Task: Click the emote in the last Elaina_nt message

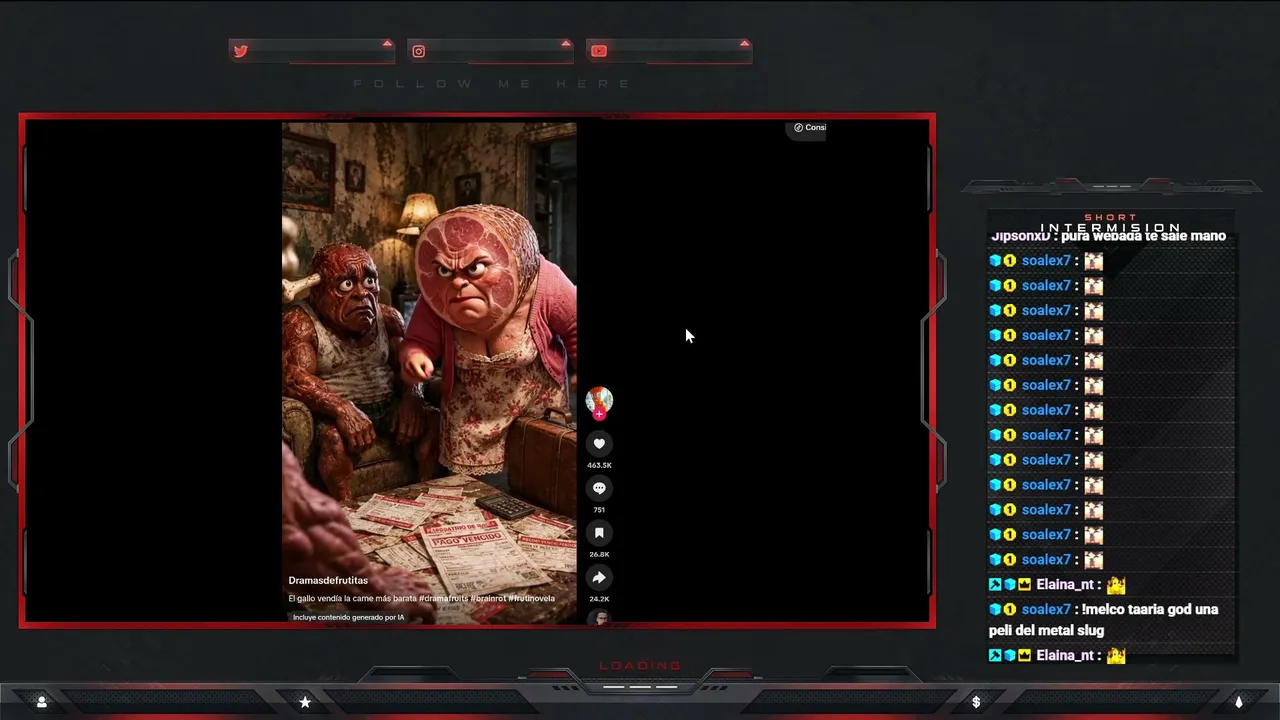Action: (x=1116, y=655)
